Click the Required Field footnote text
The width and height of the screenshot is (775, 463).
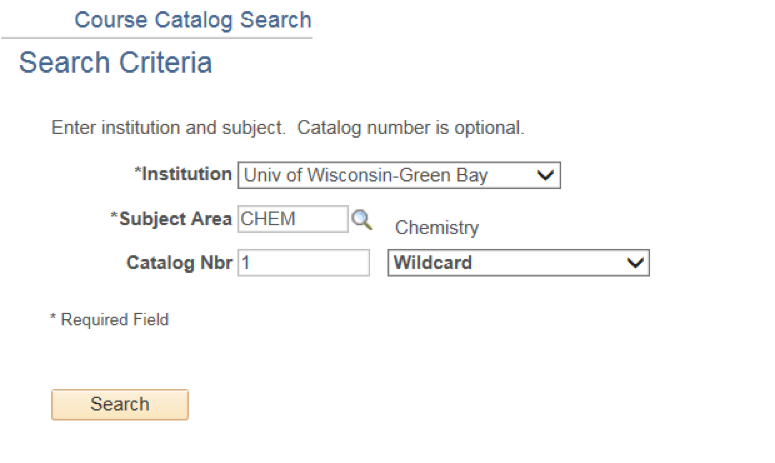[x=114, y=320]
